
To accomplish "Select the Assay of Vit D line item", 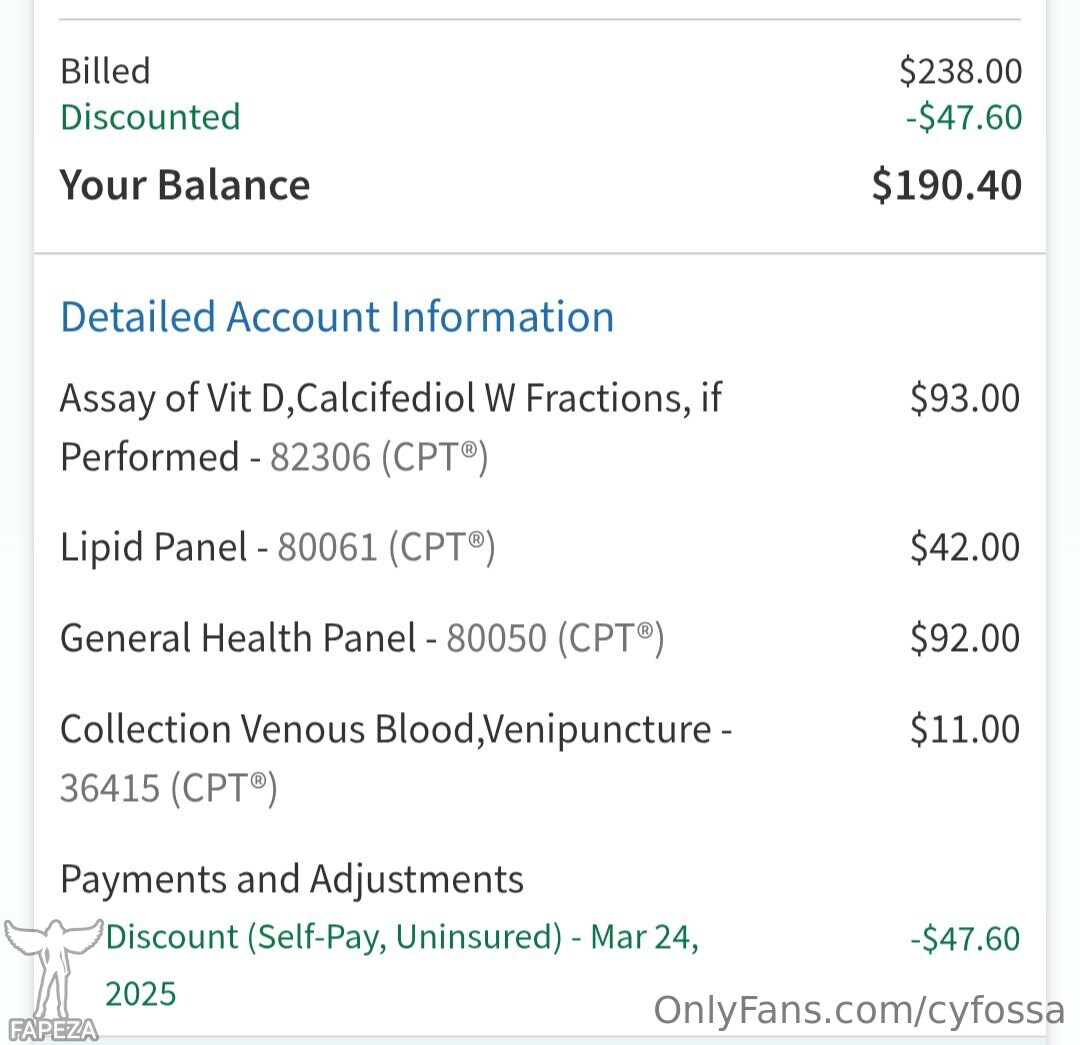I will (x=391, y=428).
